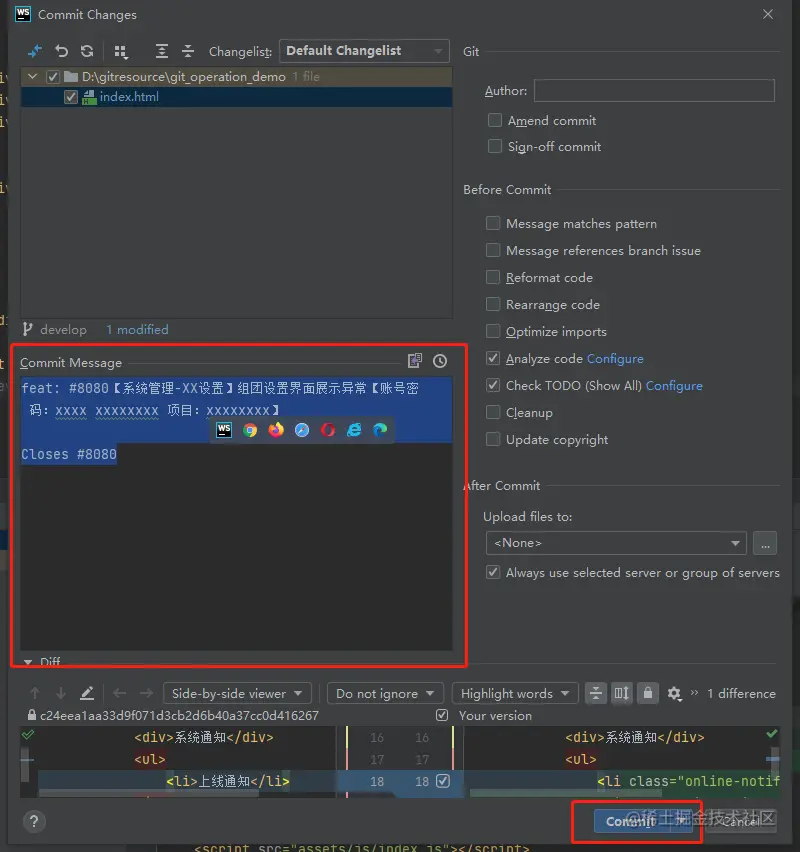Open the Group By icon in toolbar
Image resolution: width=800 pixels, height=852 pixels.
121,50
